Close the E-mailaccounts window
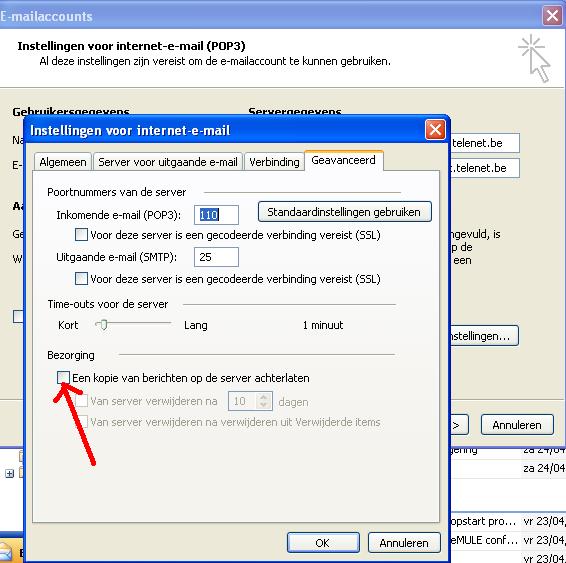566x563 pixels. 552,16
